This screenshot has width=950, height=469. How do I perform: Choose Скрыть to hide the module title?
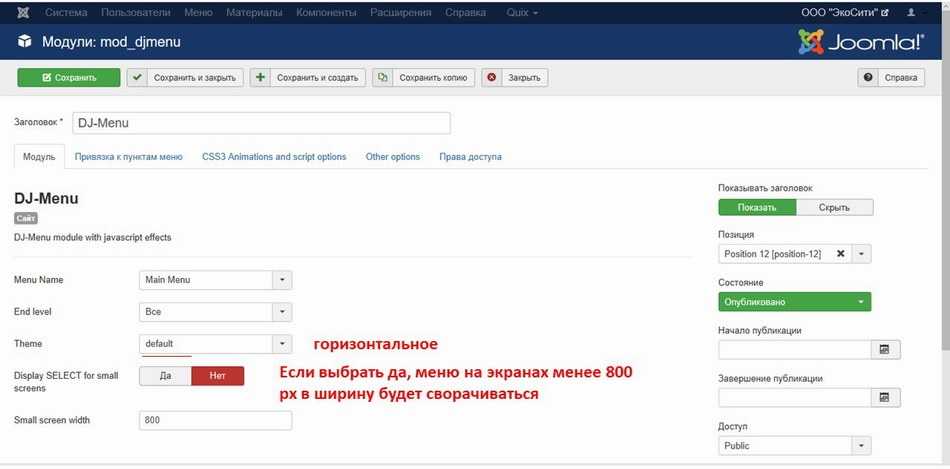coord(834,207)
